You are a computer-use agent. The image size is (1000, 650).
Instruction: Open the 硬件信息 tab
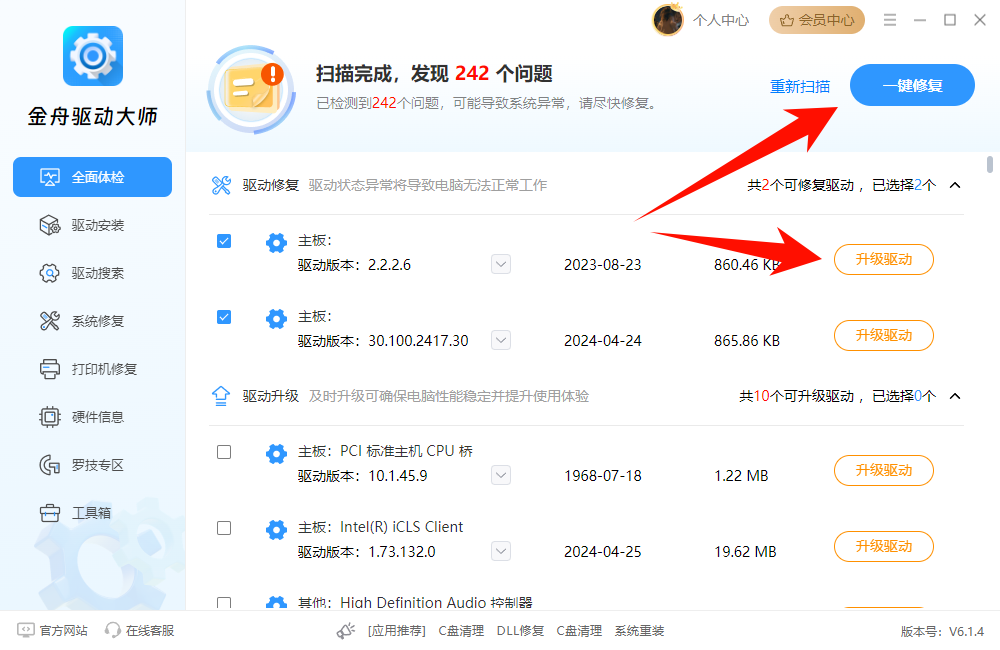tap(92, 417)
